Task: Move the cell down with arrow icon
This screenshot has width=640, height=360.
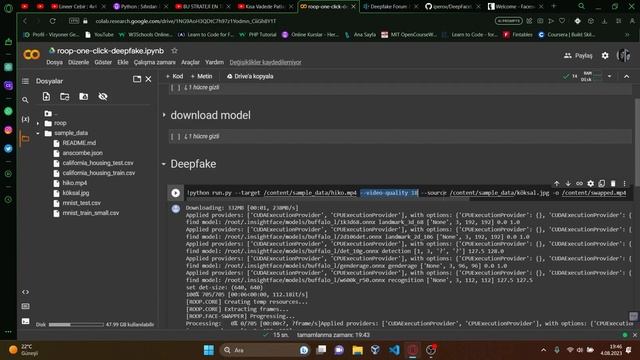Action: 568,184
